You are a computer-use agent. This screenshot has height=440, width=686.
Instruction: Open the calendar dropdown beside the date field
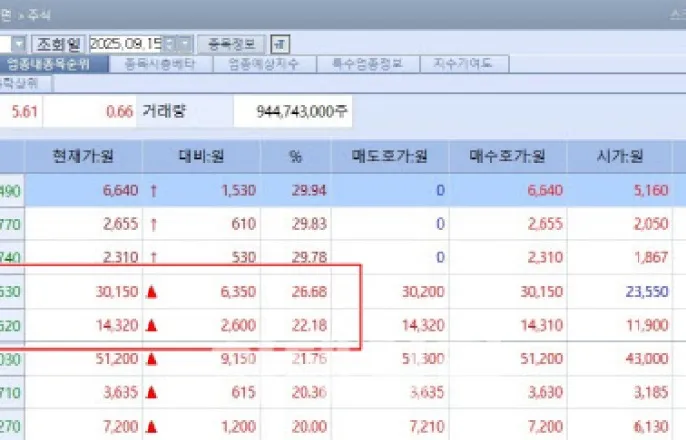pyautogui.click(x=186, y=44)
